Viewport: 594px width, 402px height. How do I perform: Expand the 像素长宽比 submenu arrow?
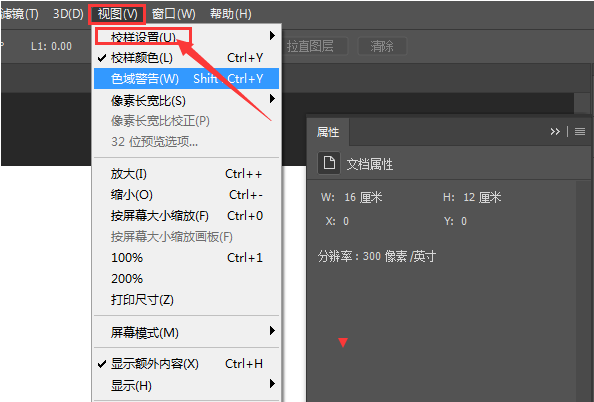point(272,99)
